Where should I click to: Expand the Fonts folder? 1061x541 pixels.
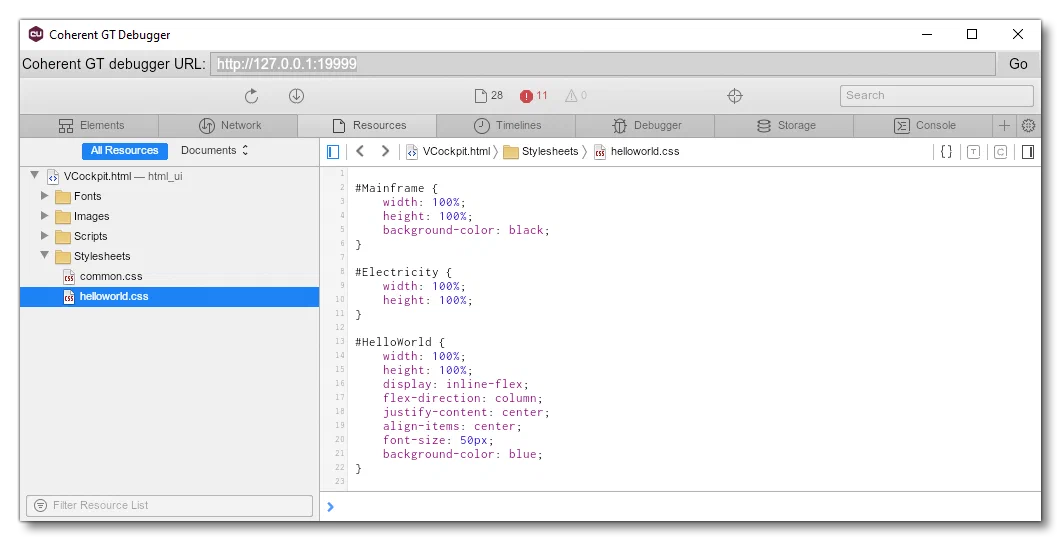[x=45, y=196]
